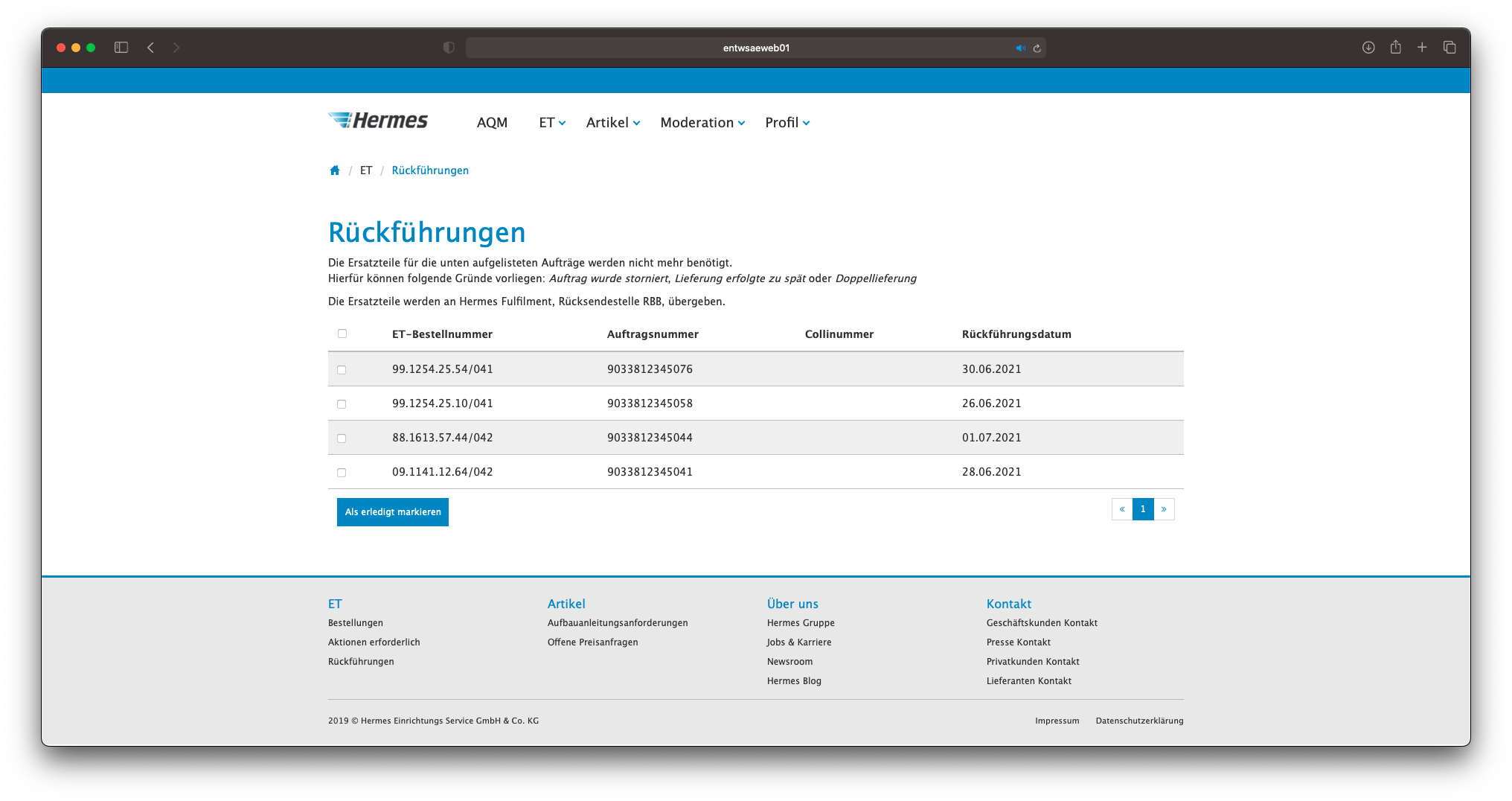
Task: Open the Share icon
Action: (1396, 47)
